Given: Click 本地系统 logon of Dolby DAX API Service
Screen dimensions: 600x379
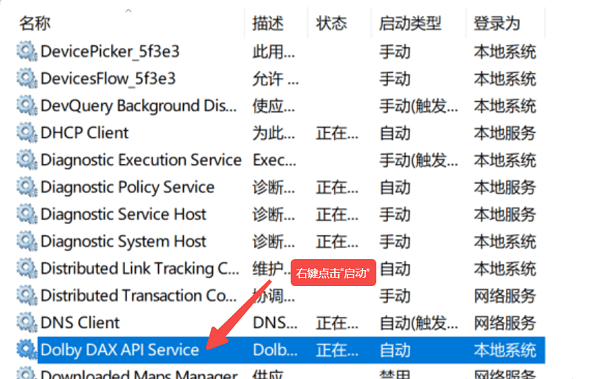Looking at the screenshot, I should [x=505, y=350].
